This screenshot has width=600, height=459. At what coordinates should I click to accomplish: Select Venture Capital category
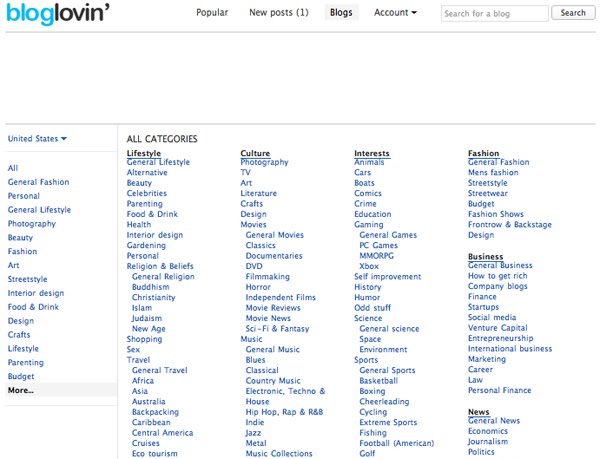pyautogui.click(x=497, y=328)
